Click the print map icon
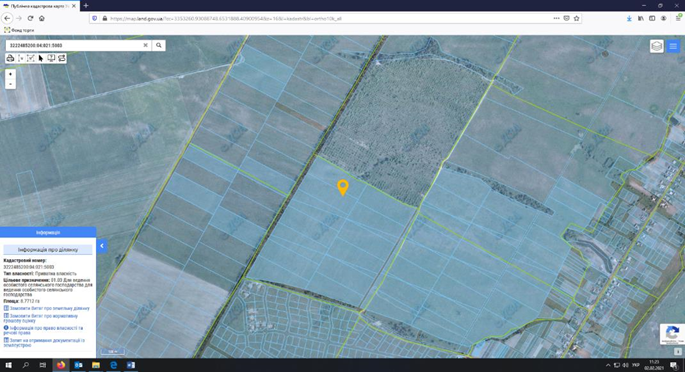The width and height of the screenshot is (685, 372). point(10,58)
